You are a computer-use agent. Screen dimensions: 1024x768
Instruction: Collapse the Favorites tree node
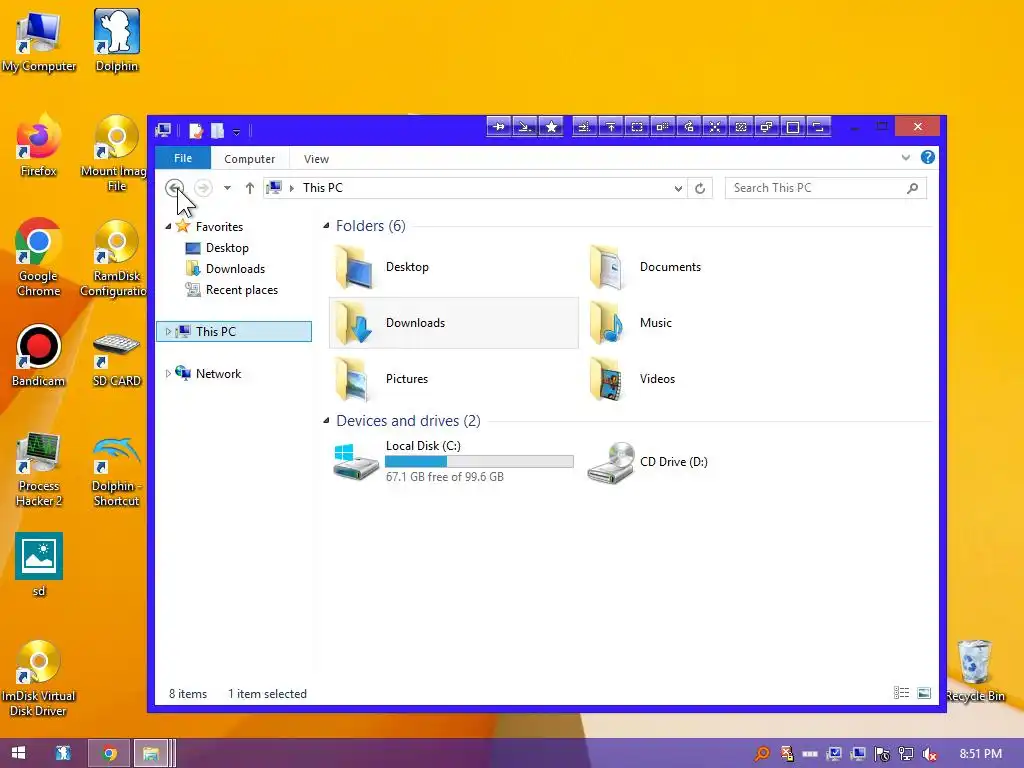pyautogui.click(x=168, y=227)
